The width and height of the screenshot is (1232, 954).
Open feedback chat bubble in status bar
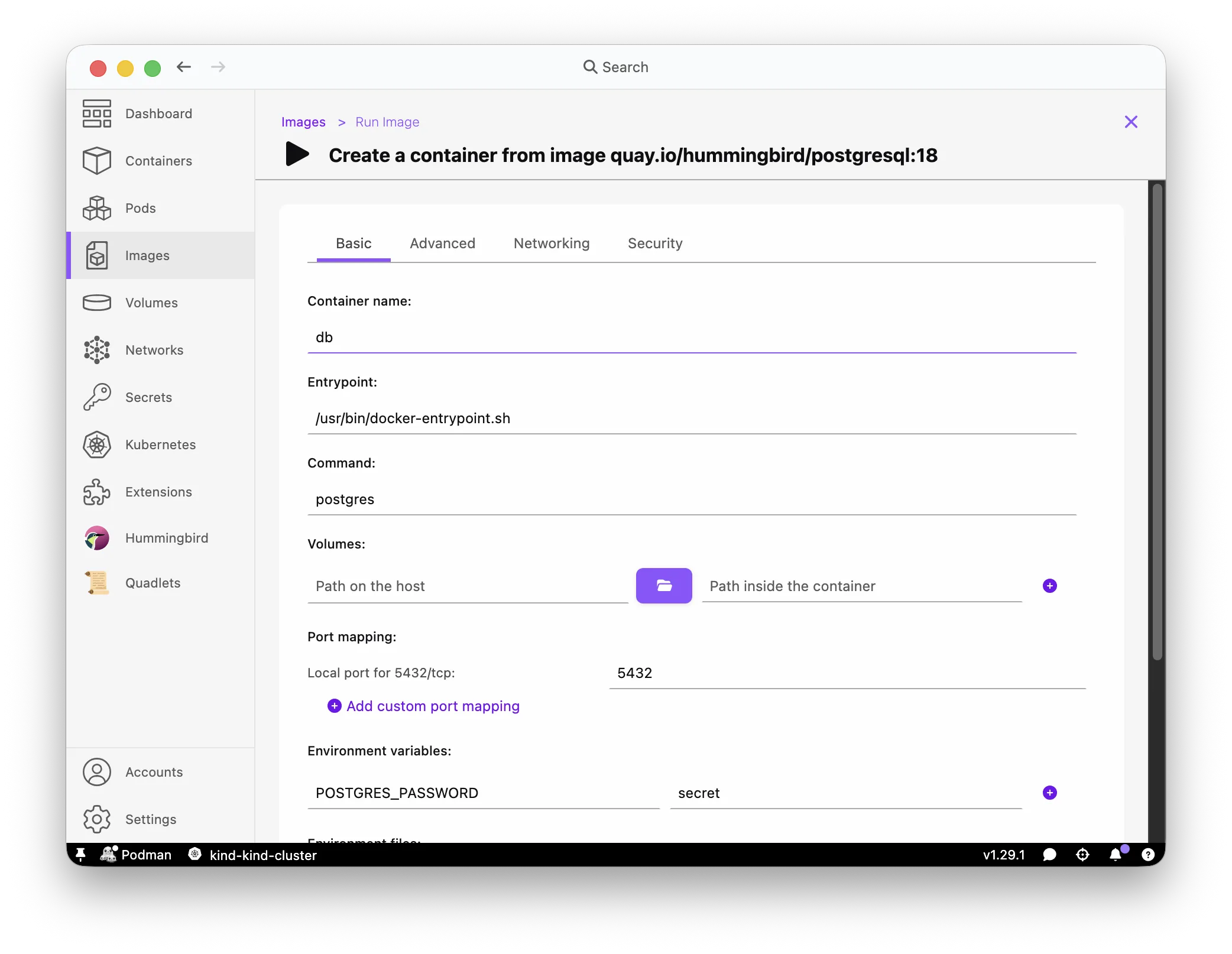tap(1050, 855)
